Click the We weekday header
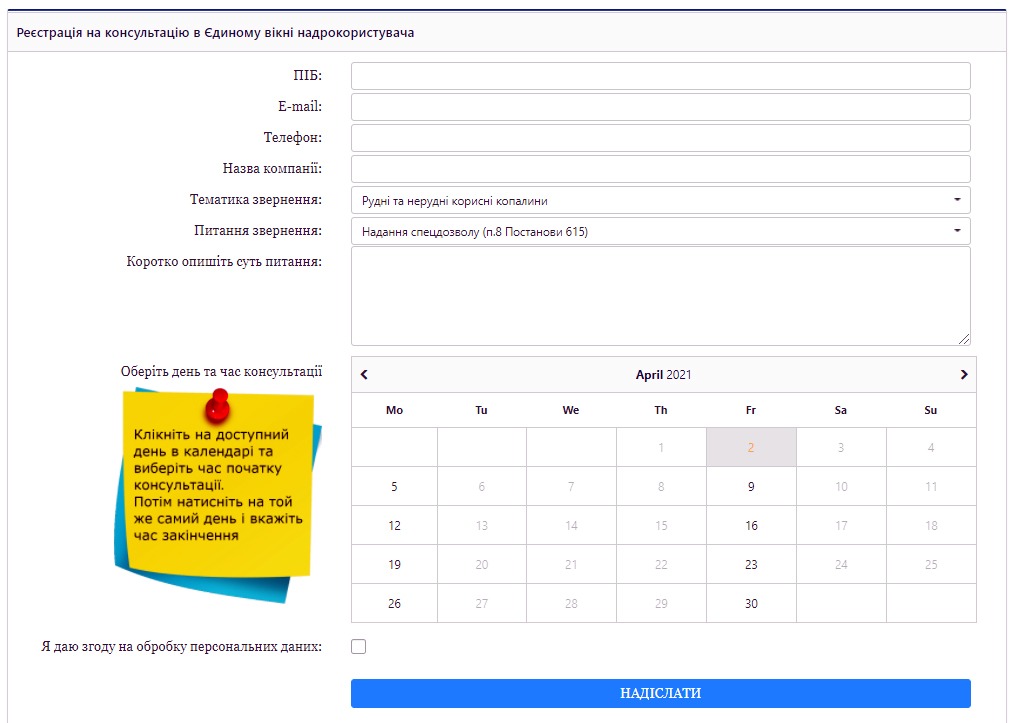Viewport: 1015px width, 723px height. (x=570, y=410)
